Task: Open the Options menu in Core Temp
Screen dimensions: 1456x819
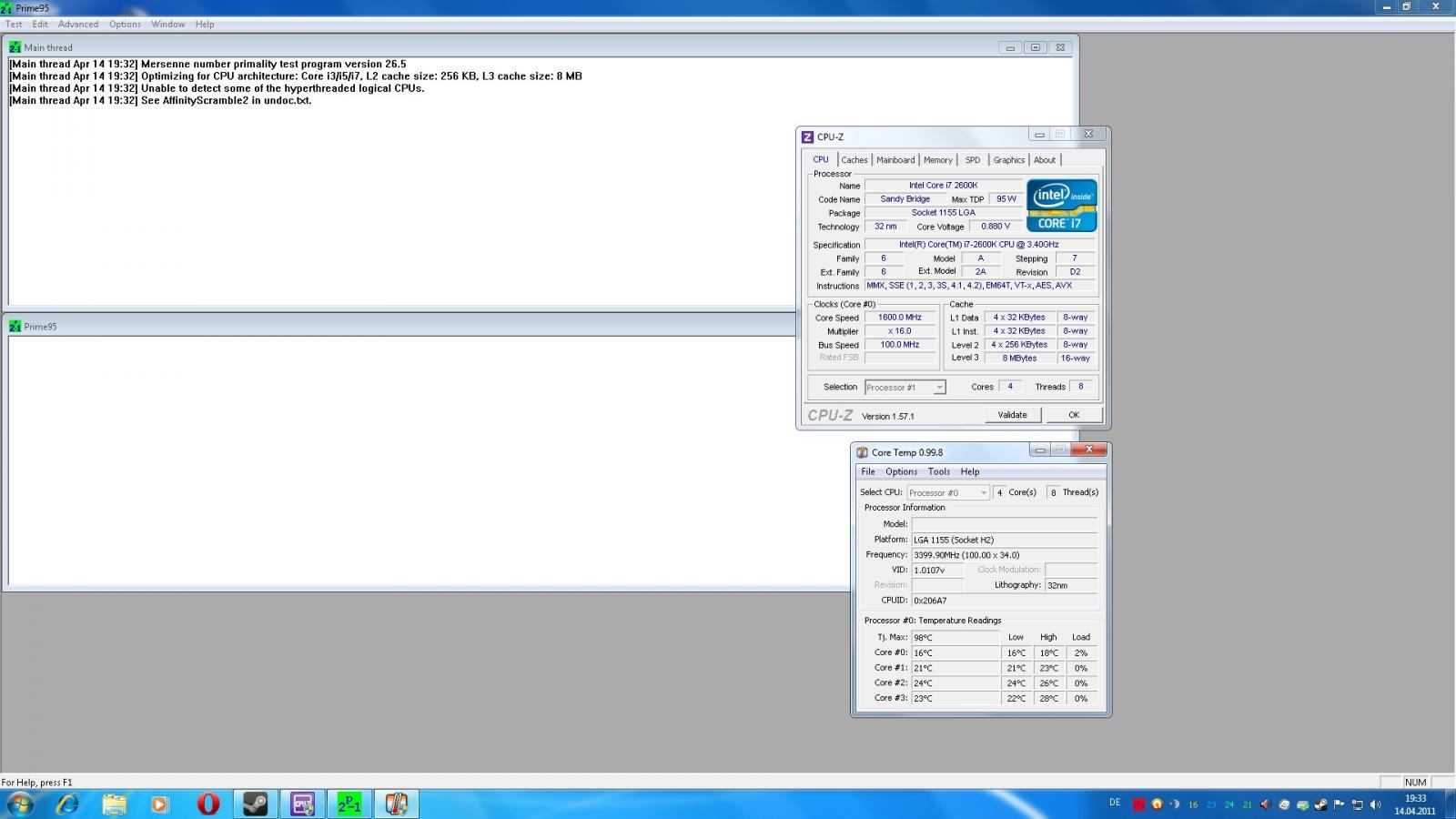Action: [x=901, y=471]
